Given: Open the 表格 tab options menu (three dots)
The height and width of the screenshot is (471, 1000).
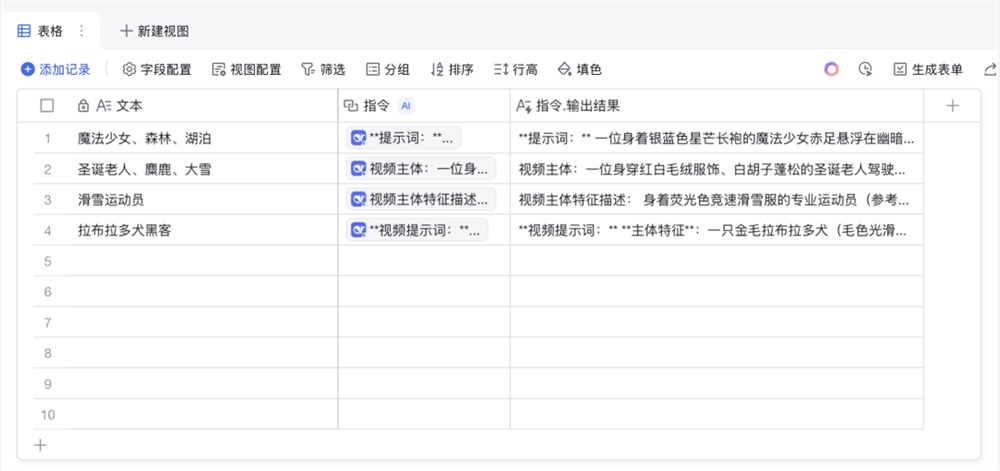Looking at the screenshot, I should pyautogui.click(x=81, y=31).
